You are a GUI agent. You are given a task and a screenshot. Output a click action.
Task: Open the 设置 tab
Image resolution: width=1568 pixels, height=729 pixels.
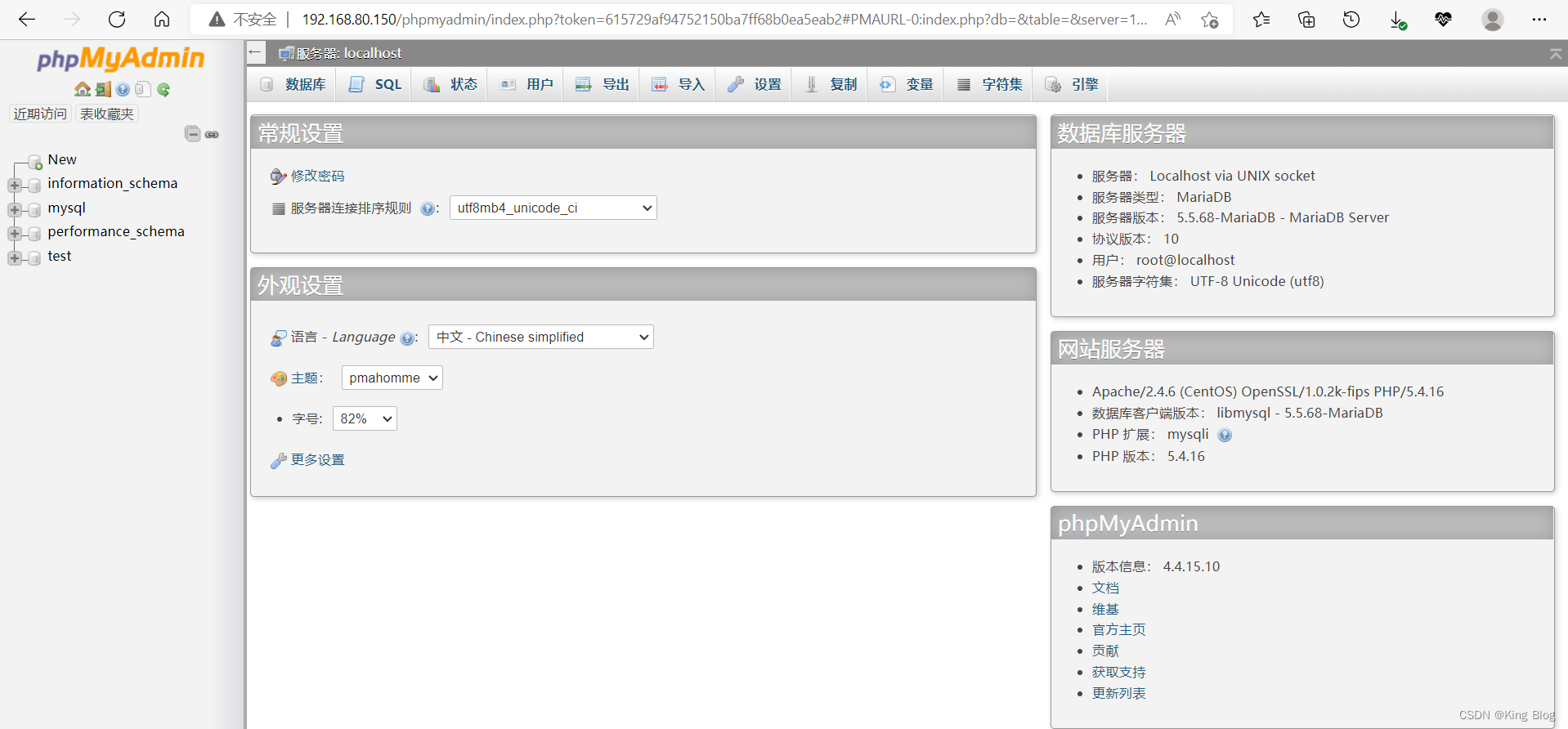coord(754,84)
